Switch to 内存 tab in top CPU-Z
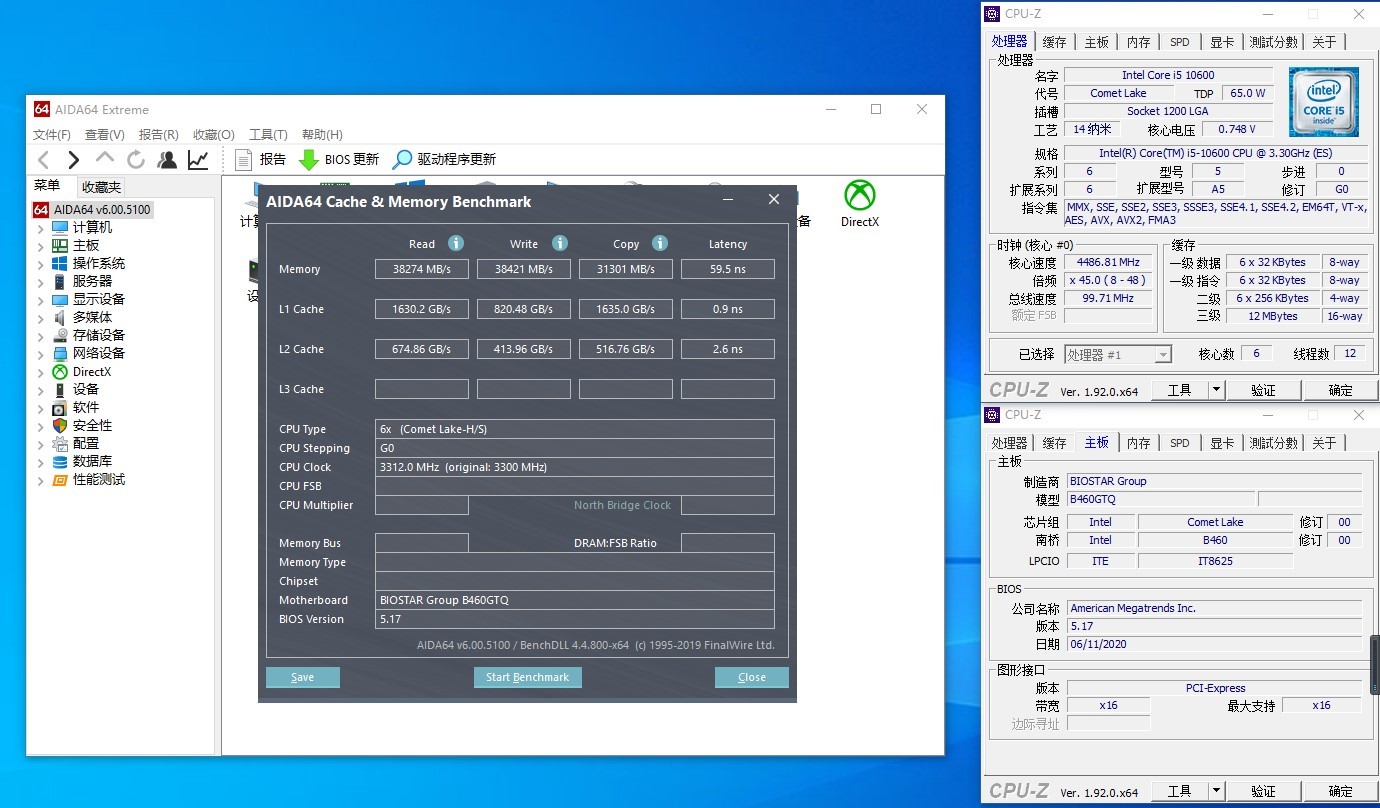Viewport: 1380px width, 808px height. 1138,42
